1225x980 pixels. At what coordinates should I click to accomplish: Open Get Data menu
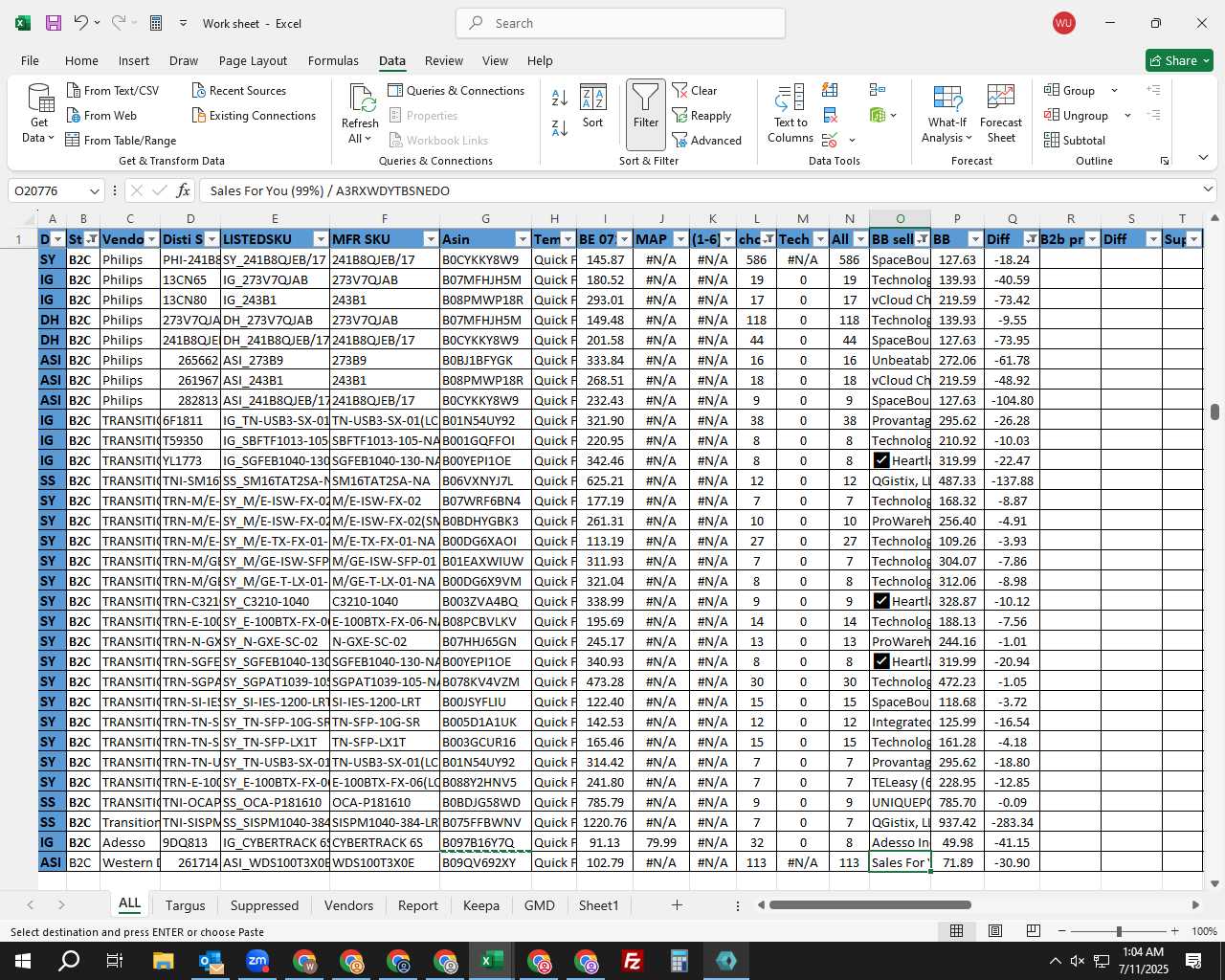click(39, 114)
